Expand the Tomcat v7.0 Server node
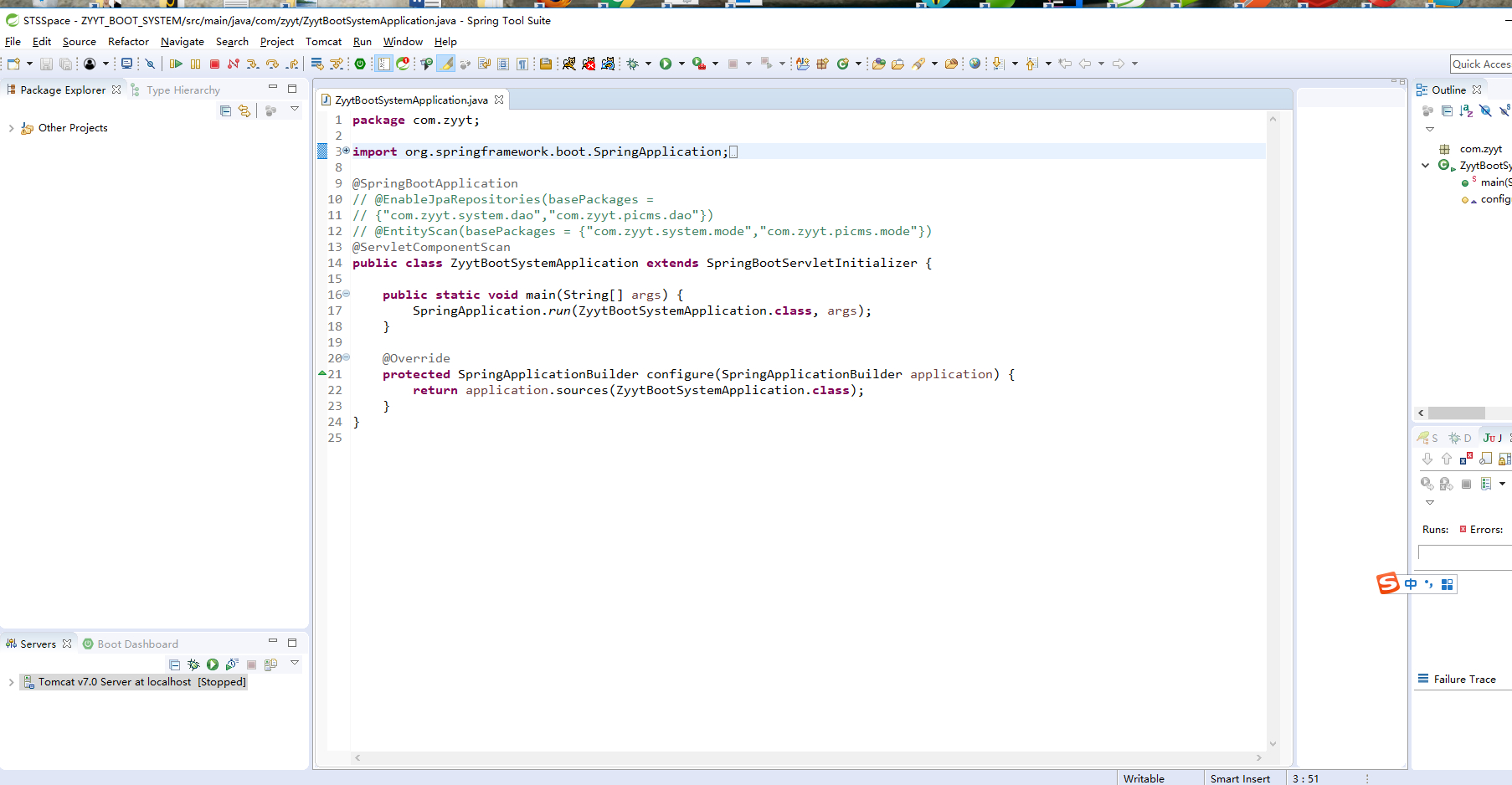1512x785 pixels. [x=11, y=682]
